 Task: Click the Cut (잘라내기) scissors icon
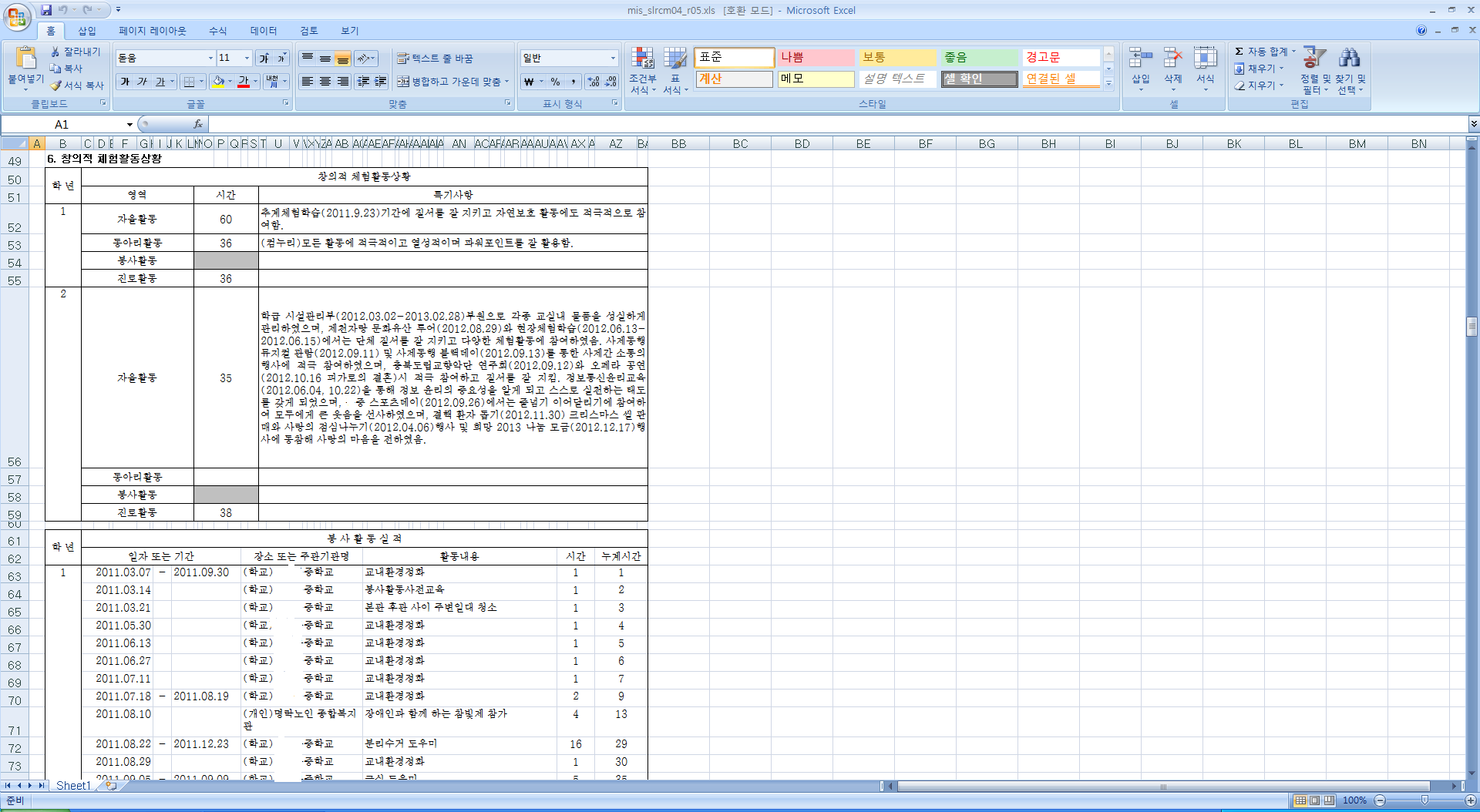[55, 52]
